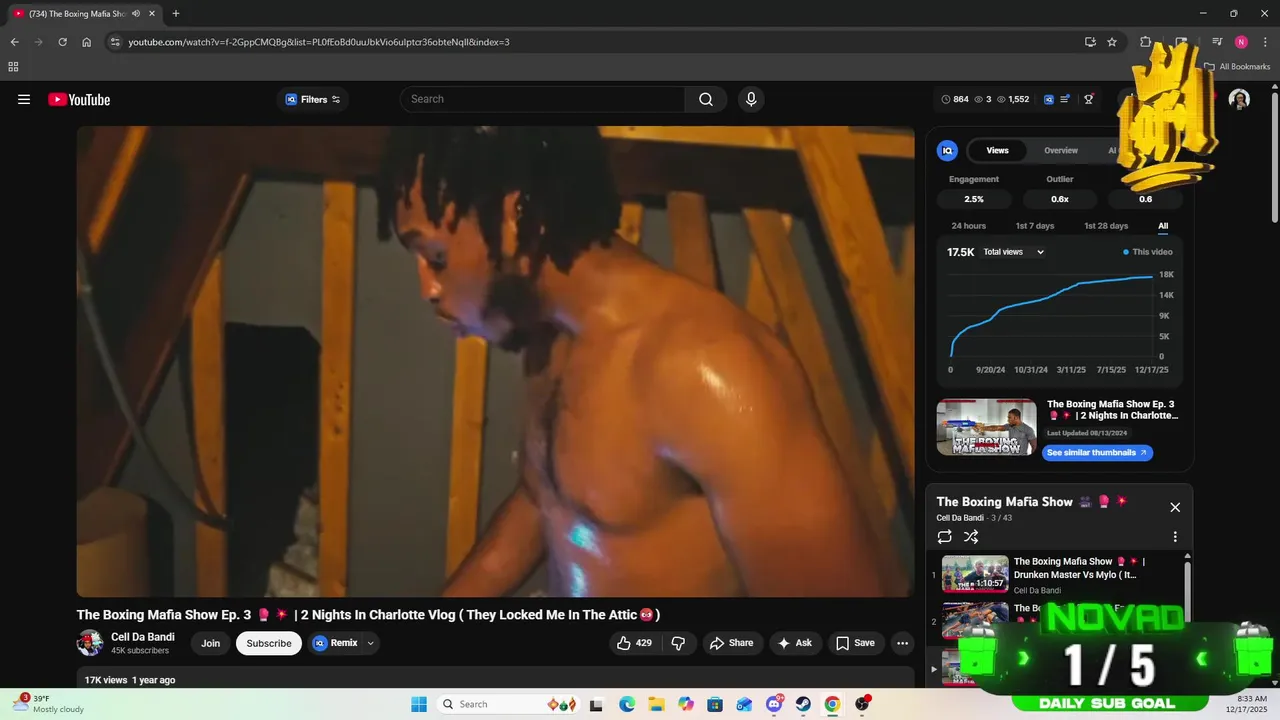Like the video (429 likes)
This screenshot has height=720, width=1280.
(634, 643)
